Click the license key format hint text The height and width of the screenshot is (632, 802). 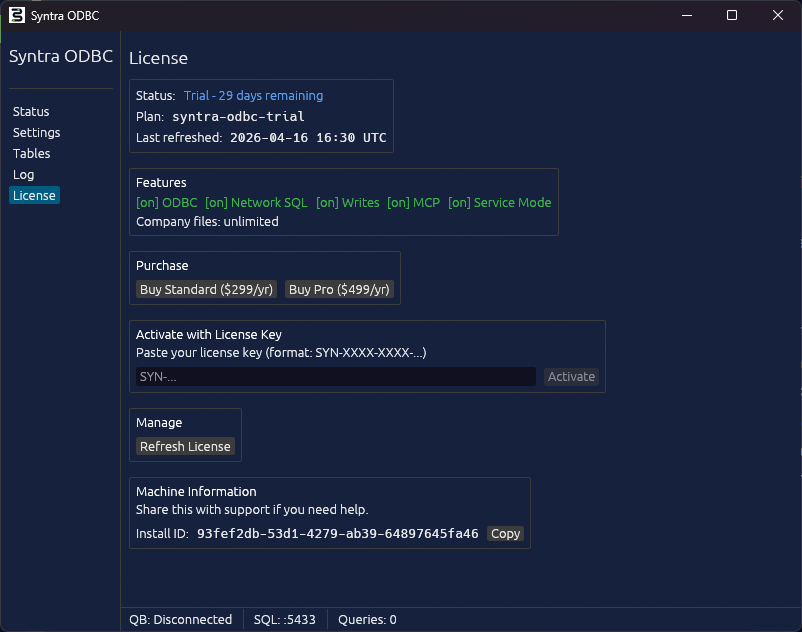pyautogui.click(x=281, y=353)
